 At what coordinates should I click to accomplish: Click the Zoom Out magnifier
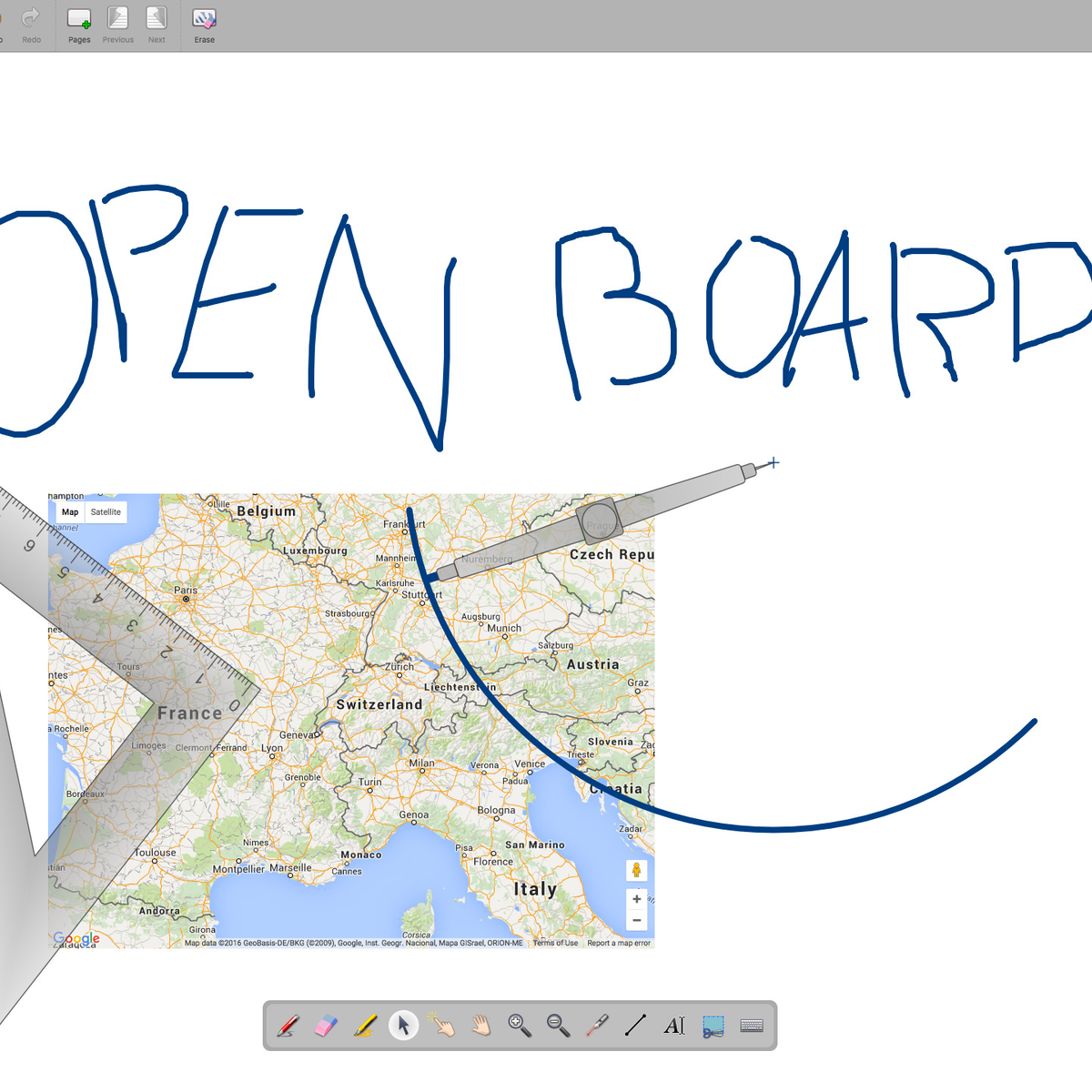click(x=558, y=1026)
